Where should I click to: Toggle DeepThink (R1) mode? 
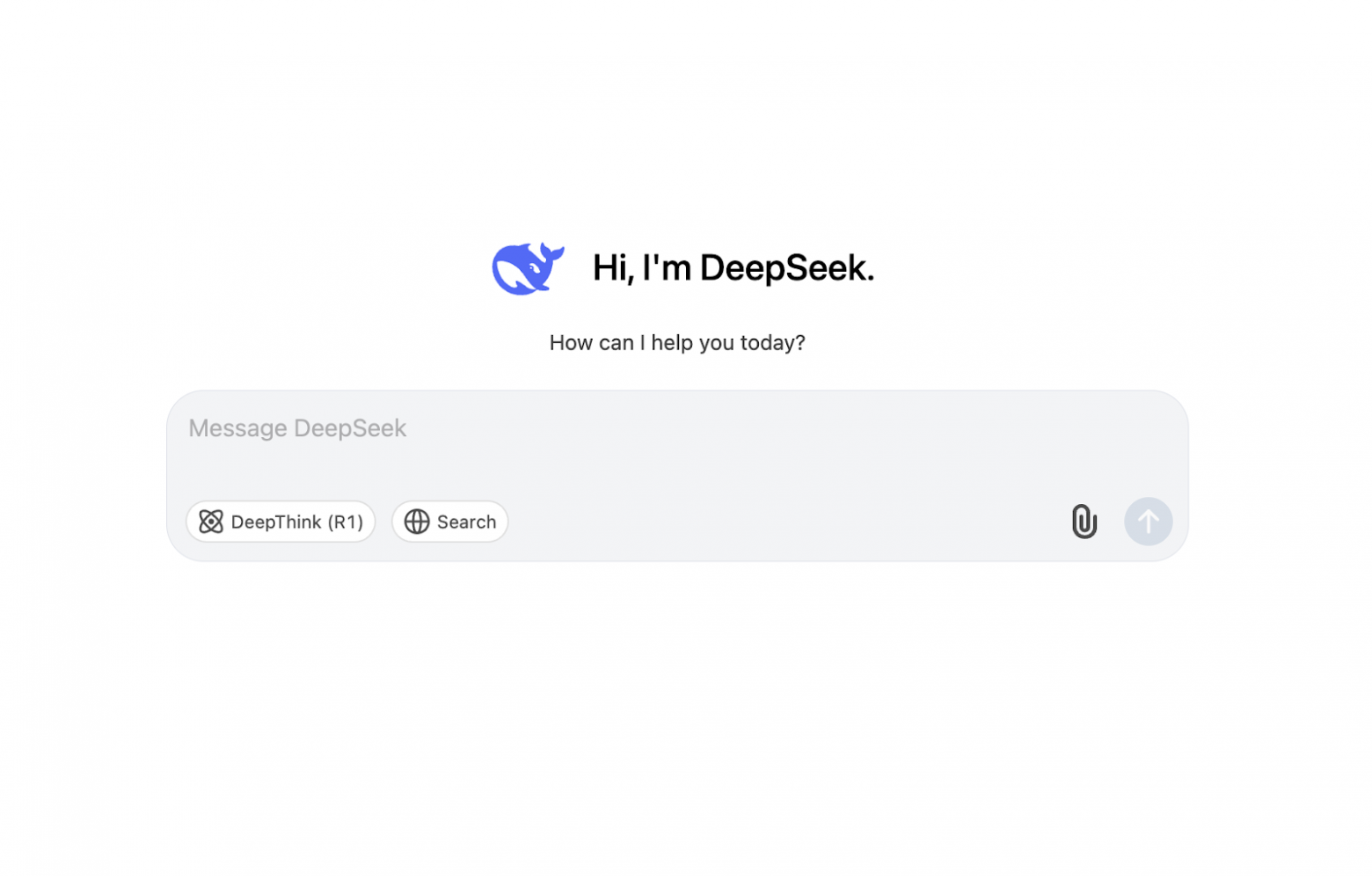pyautogui.click(x=281, y=522)
